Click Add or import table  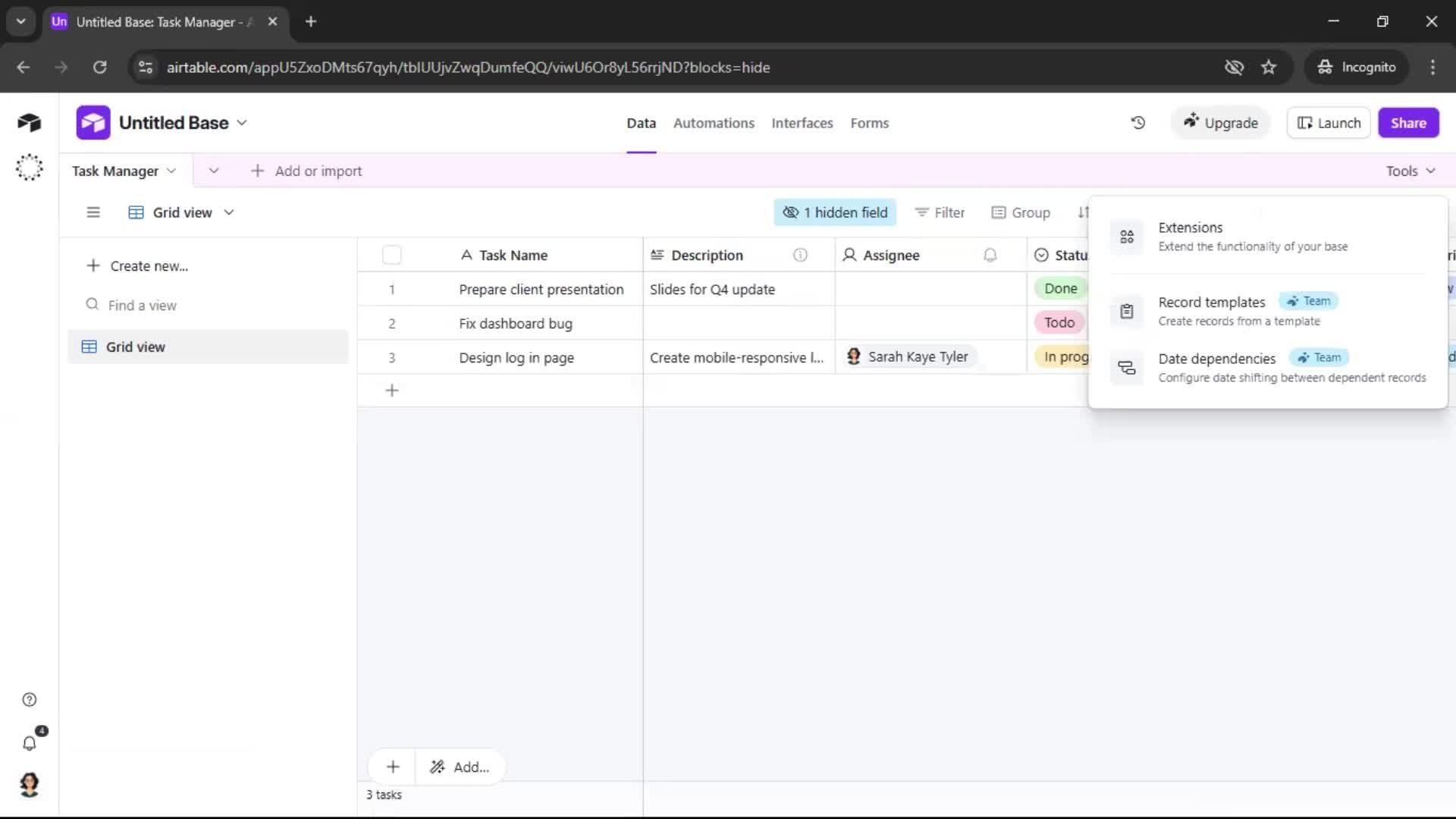point(306,171)
